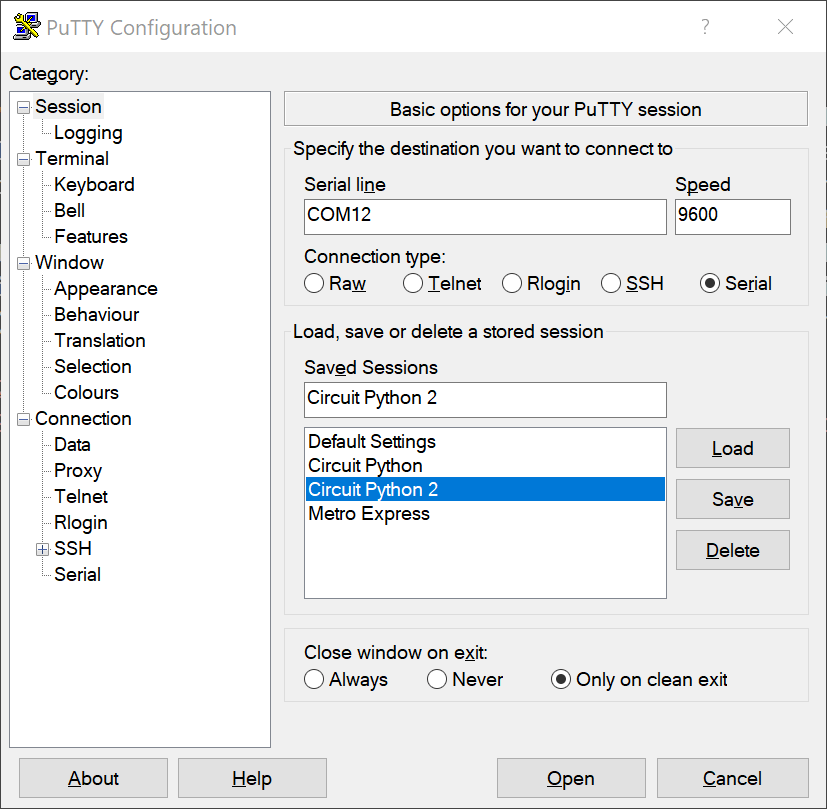Open the Telnet category in tree
Image resolution: width=827 pixels, height=809 pixels.
click(x=81, y=496)
